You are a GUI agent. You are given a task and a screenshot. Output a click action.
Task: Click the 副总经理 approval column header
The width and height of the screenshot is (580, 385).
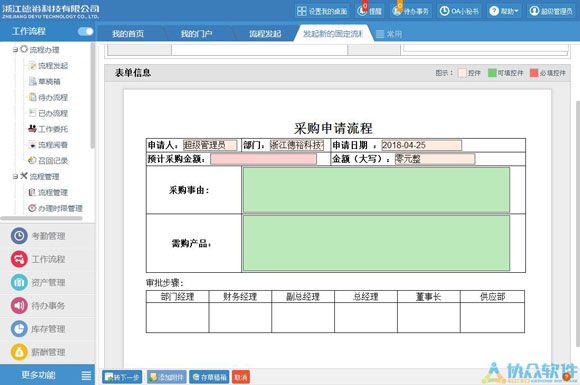[303, 297]
